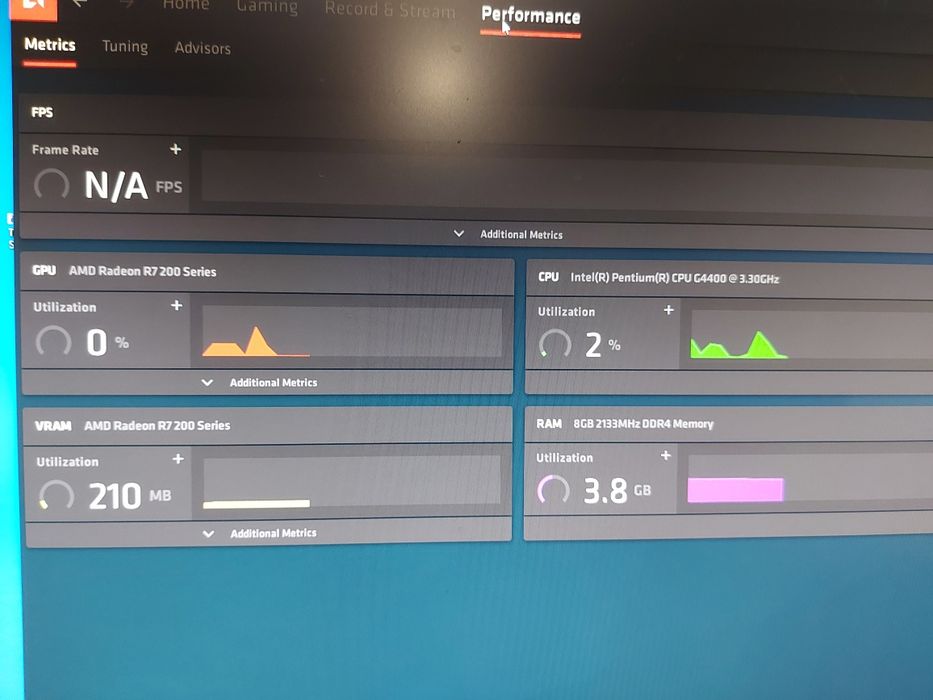The height and width of the screenshot is (700, 933).
Task: Click the plus icon beside VRAM Utilization
Action: 178,459
